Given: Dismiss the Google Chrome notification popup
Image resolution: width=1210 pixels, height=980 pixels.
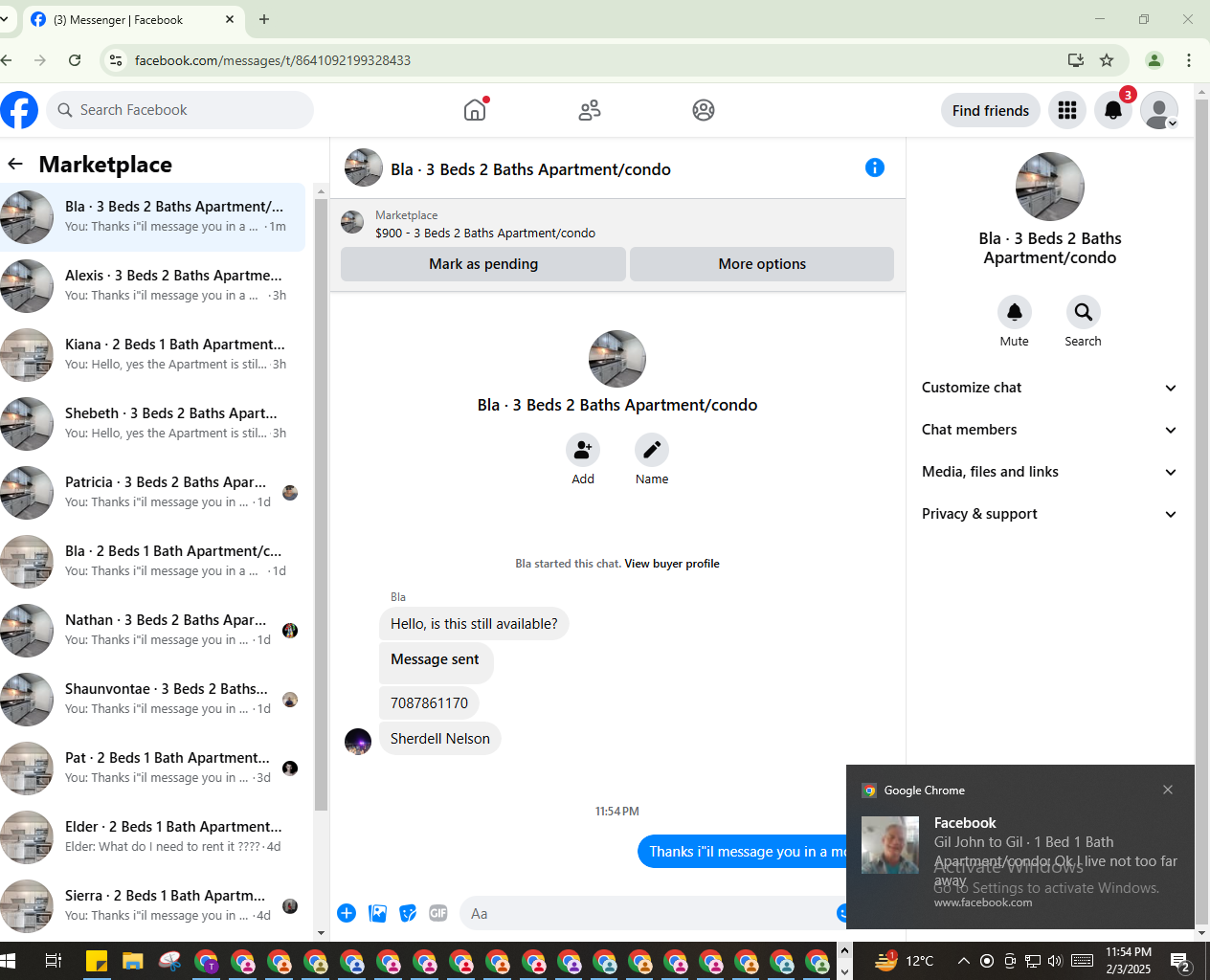Looking at the screenshot, I should [1168, 790].
